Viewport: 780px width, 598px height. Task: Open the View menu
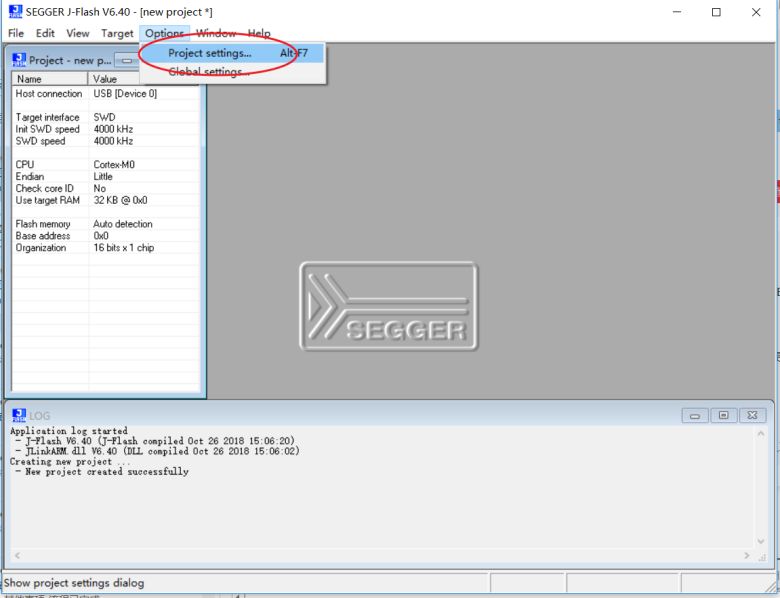pyautogui.click(x=78, y=33)
